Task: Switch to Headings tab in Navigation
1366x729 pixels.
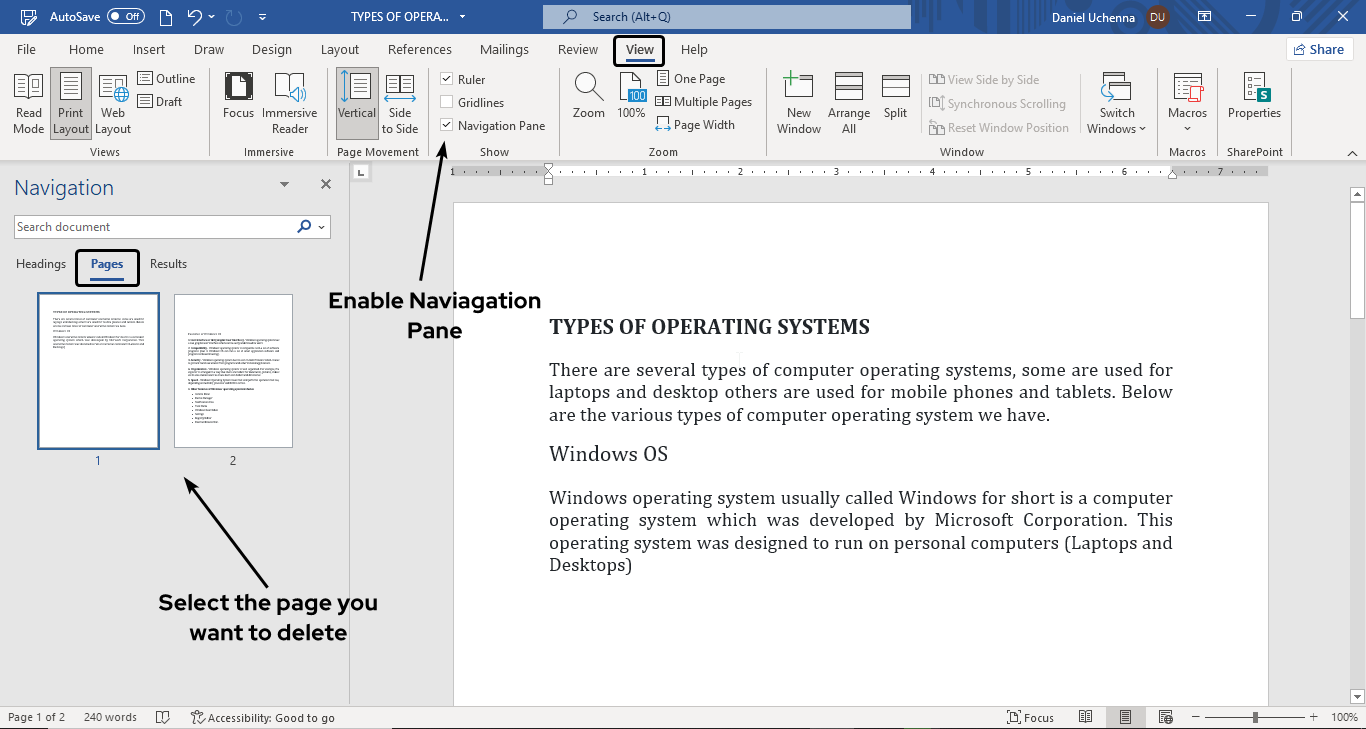Action: [41, 264]
